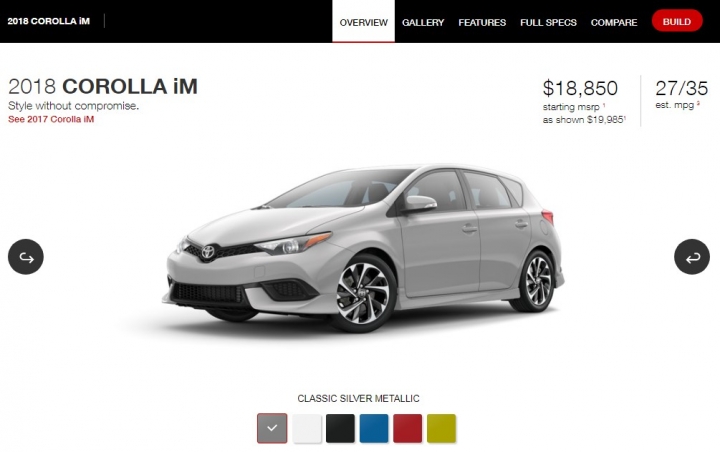Choose the black paint color swatch

pyautogui.click(x=340, y=428)
